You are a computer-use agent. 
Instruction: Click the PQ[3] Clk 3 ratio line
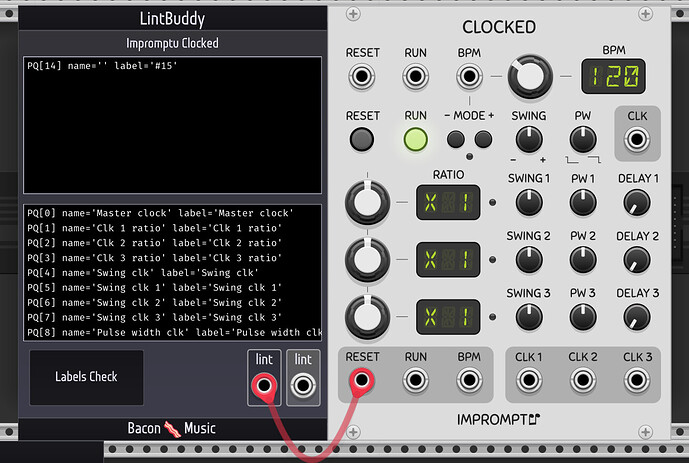155,258
